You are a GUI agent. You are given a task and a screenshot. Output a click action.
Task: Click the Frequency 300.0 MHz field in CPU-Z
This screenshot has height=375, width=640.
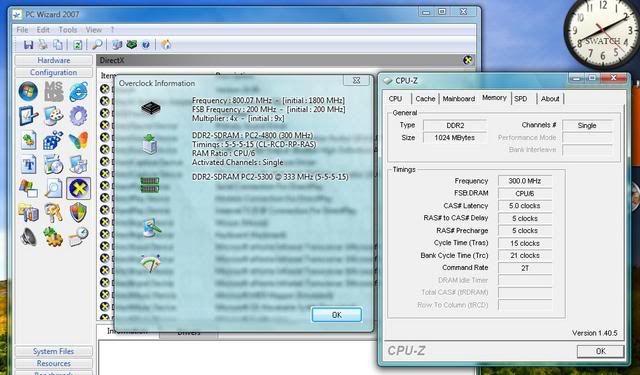(x=525, y=181)
